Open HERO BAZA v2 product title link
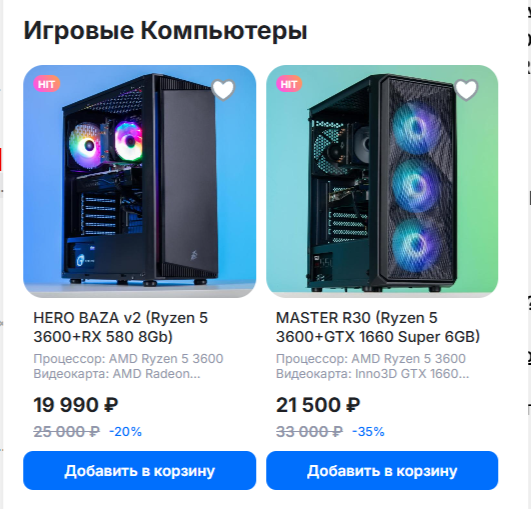Image resolution: width=531 pixels, height=509 pixels. click(x=121, y=327)
